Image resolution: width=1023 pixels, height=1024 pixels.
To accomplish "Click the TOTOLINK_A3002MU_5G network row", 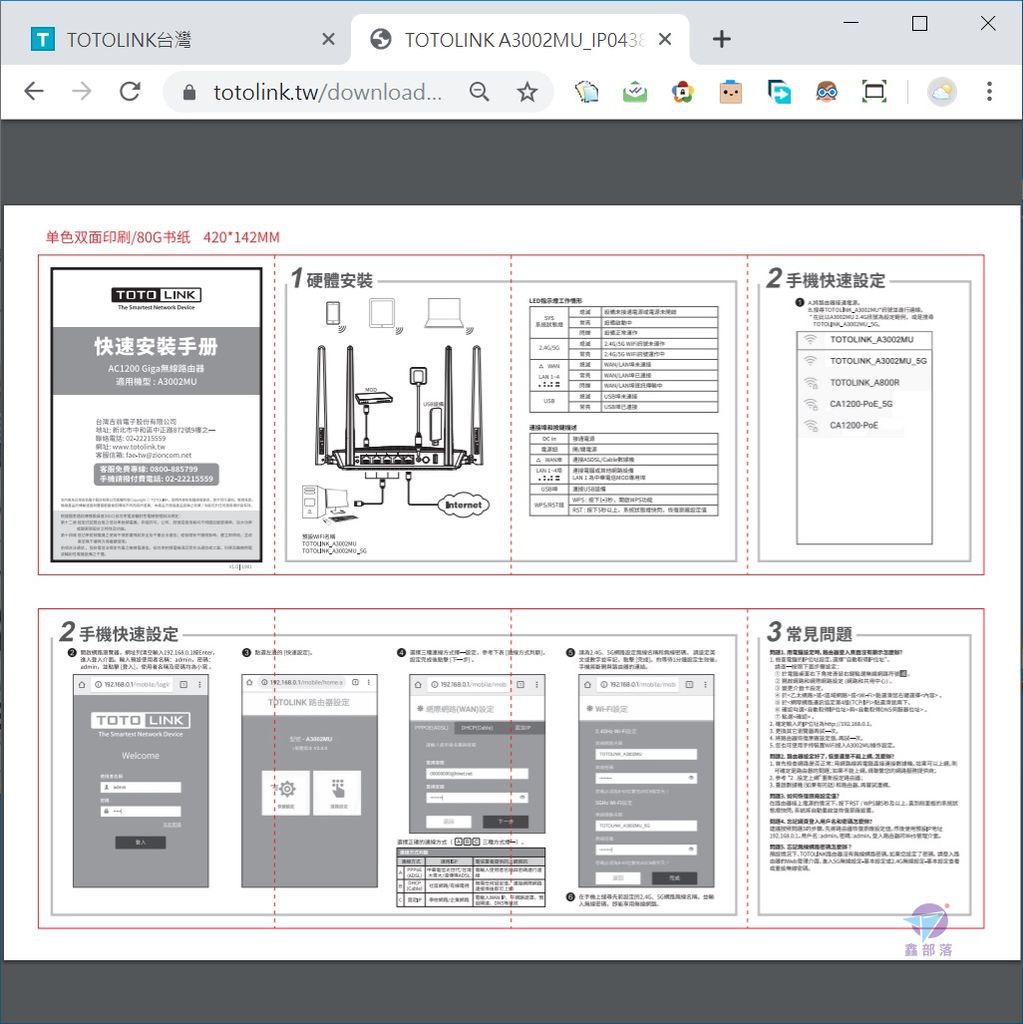I will point(864,360).
